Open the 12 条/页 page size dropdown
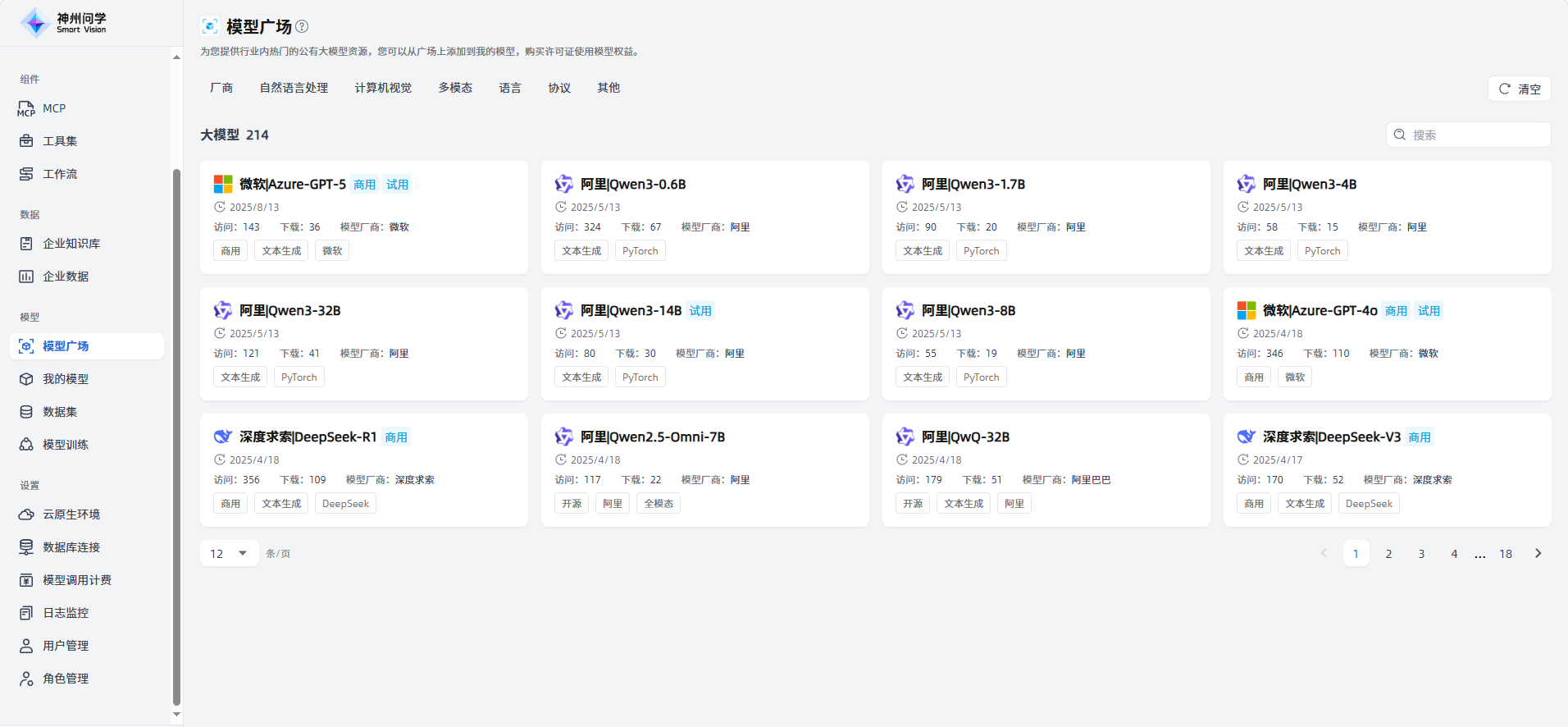 [x=229, y=554]
